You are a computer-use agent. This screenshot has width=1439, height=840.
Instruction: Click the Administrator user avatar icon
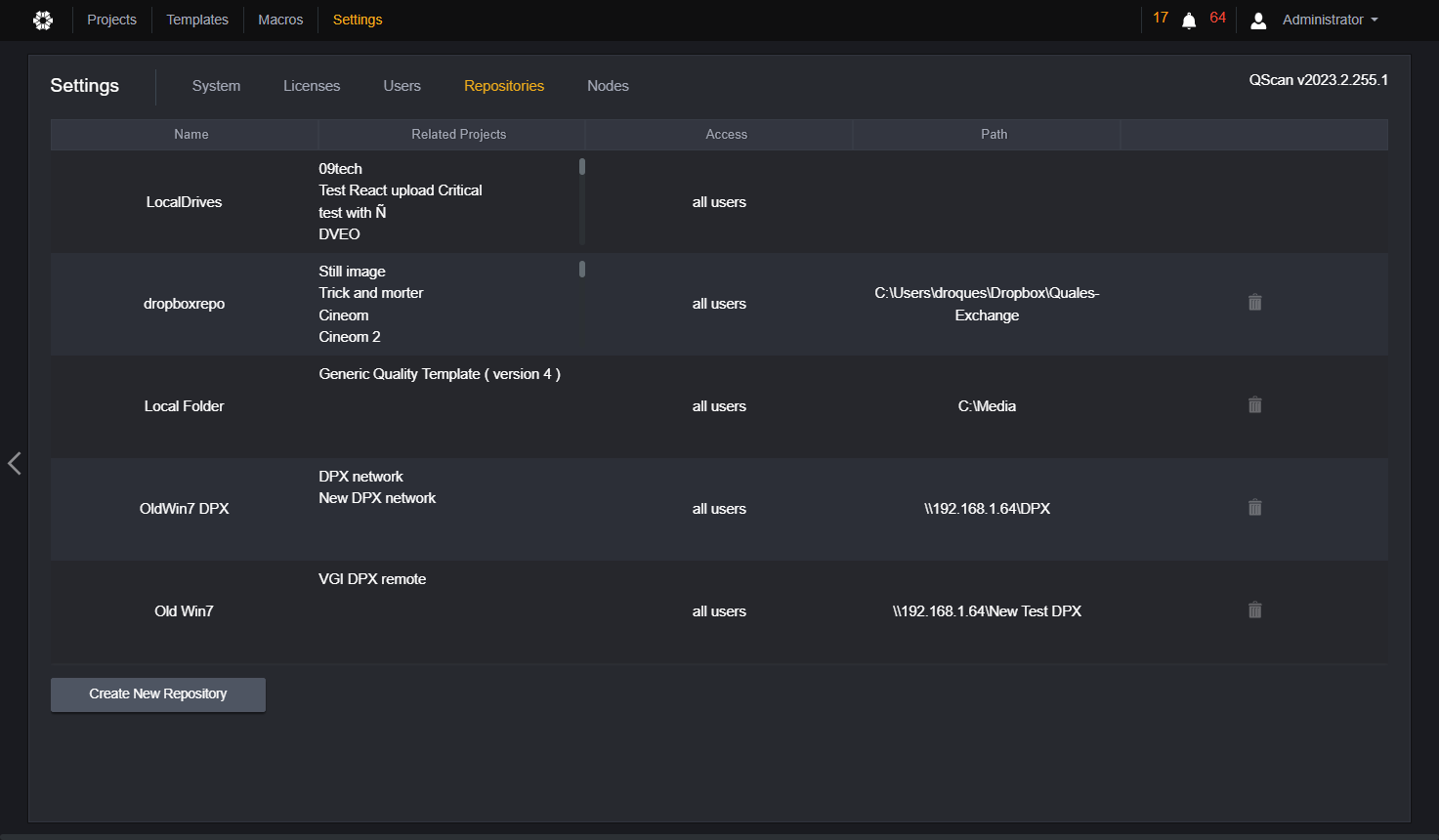(x=1258, y=21)
